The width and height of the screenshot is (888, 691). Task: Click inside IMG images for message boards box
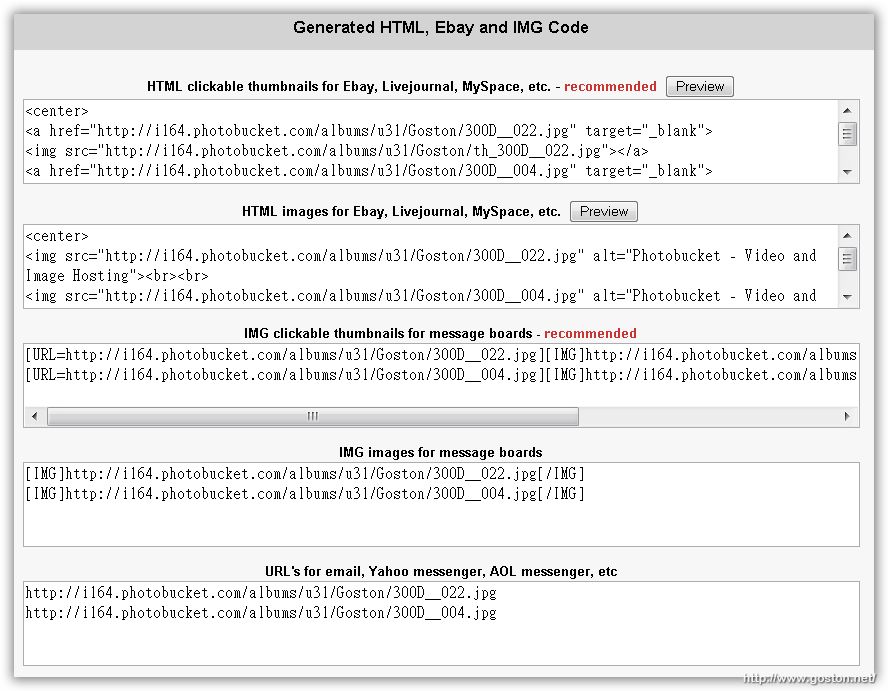441,504
